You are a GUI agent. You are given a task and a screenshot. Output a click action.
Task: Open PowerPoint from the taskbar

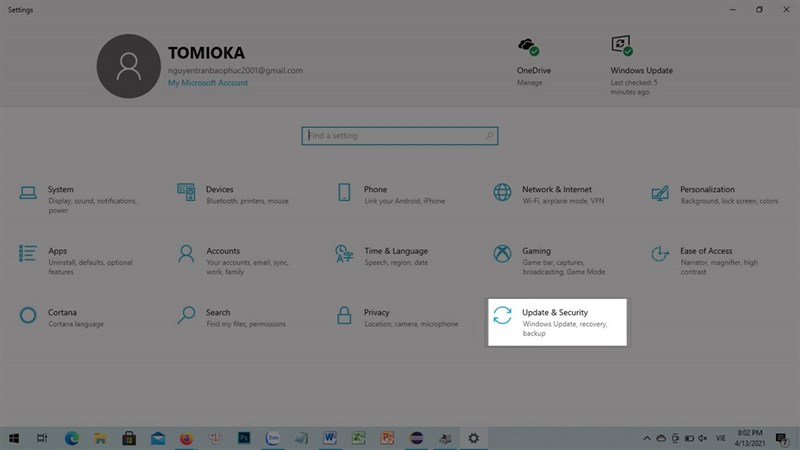[387, 438]
